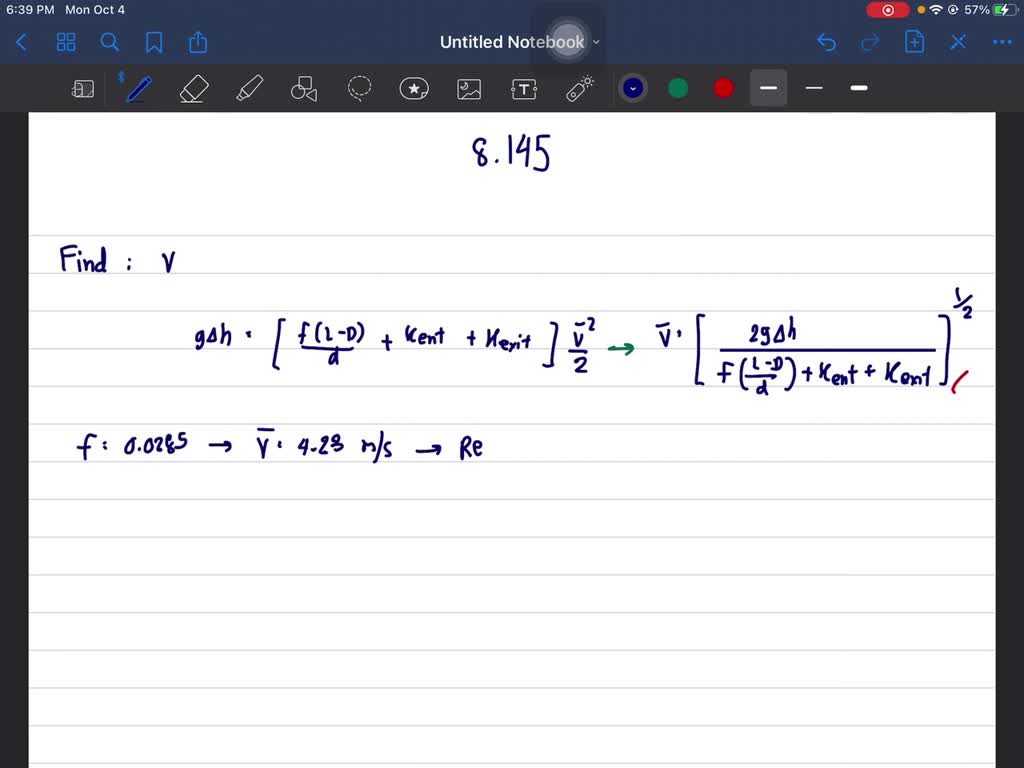The image size is (1024, 768).
Task: Insert an image with the Image tool
Action: coord(469,89)
